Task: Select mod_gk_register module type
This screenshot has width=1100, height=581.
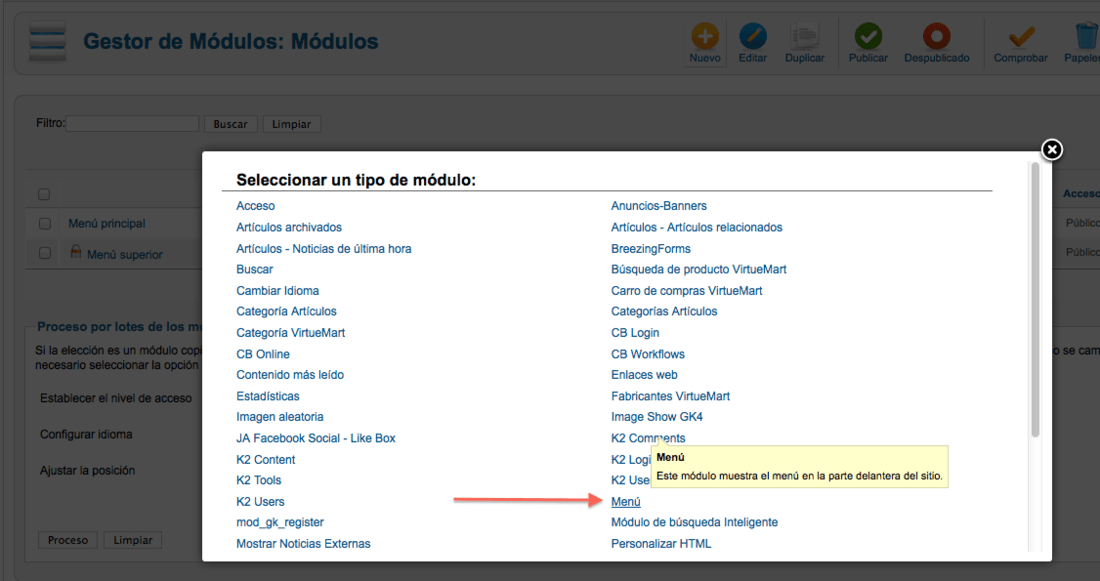Action: [280, 522]
